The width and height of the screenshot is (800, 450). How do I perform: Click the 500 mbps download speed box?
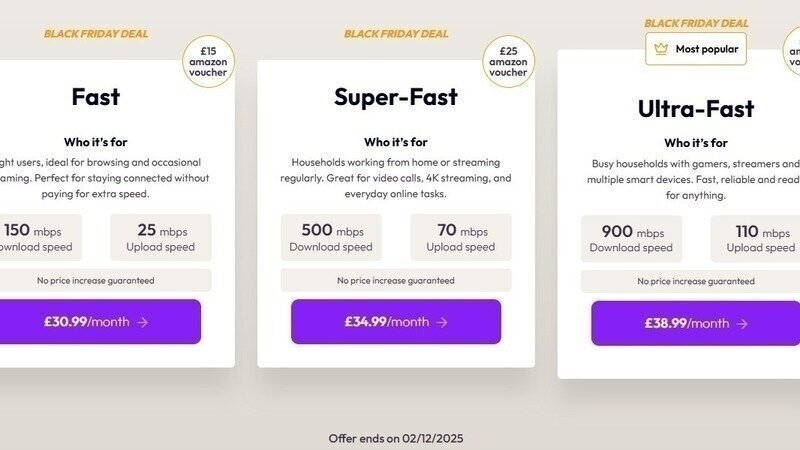[x=331, y=237]
